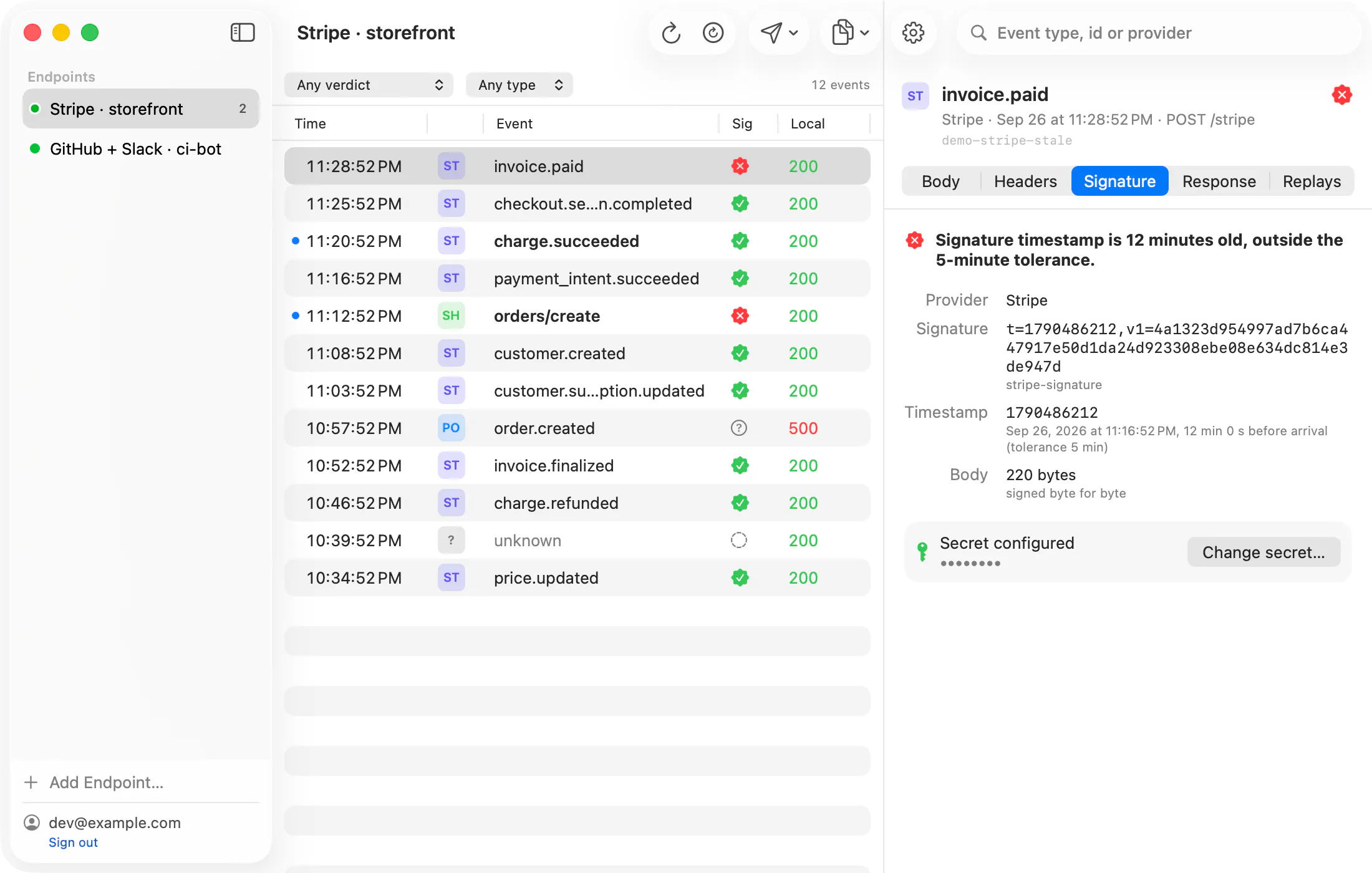
Task: Select the invoice.finalized event
Action: point(577,465)
